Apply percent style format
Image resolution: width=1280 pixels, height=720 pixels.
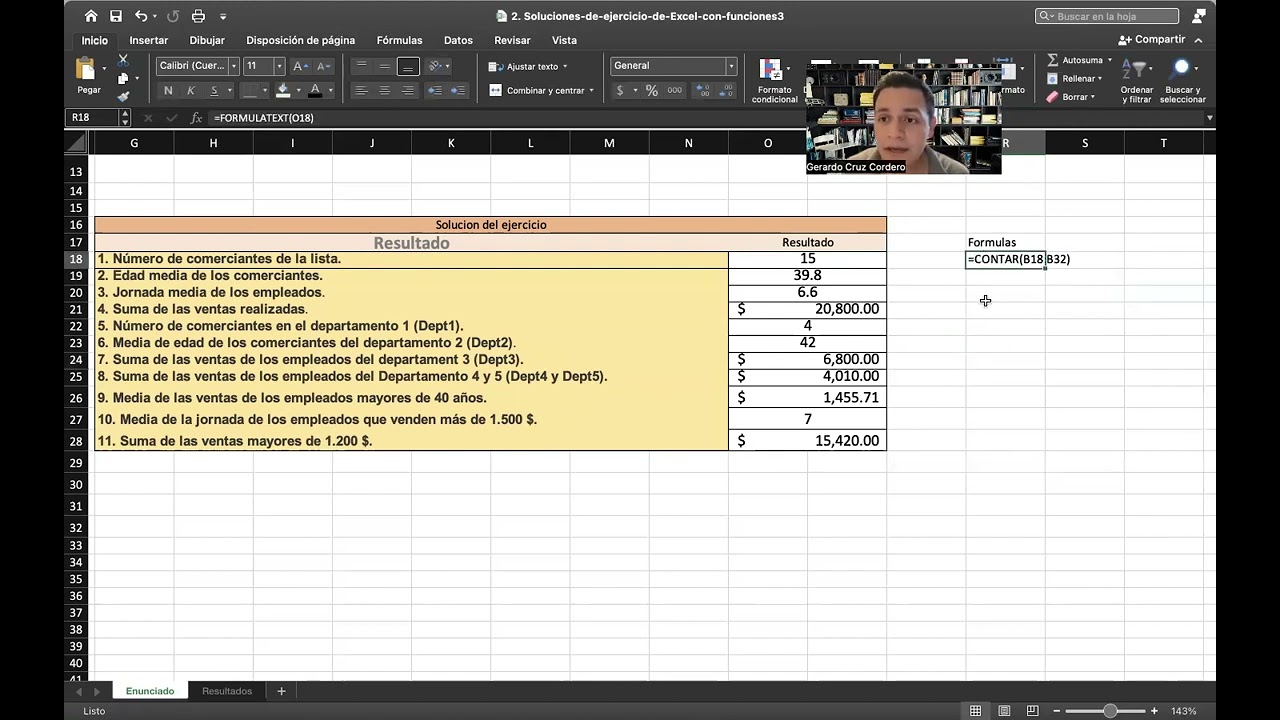652,90
